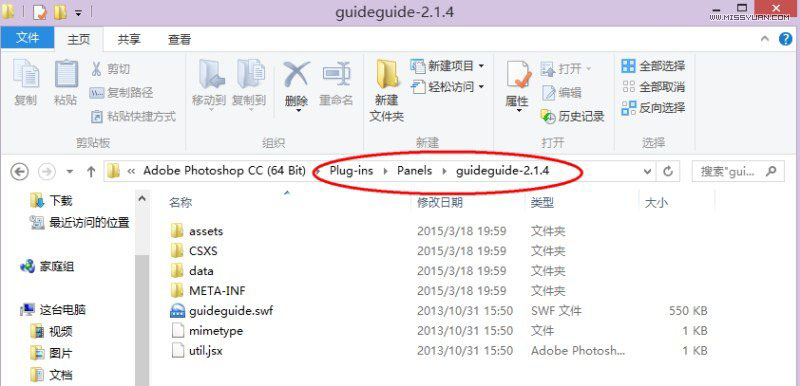This screenshot has height=386, width=800.
Task: Select Downloads (下载) in navigation pane
Action: click(x=51, y=200)
